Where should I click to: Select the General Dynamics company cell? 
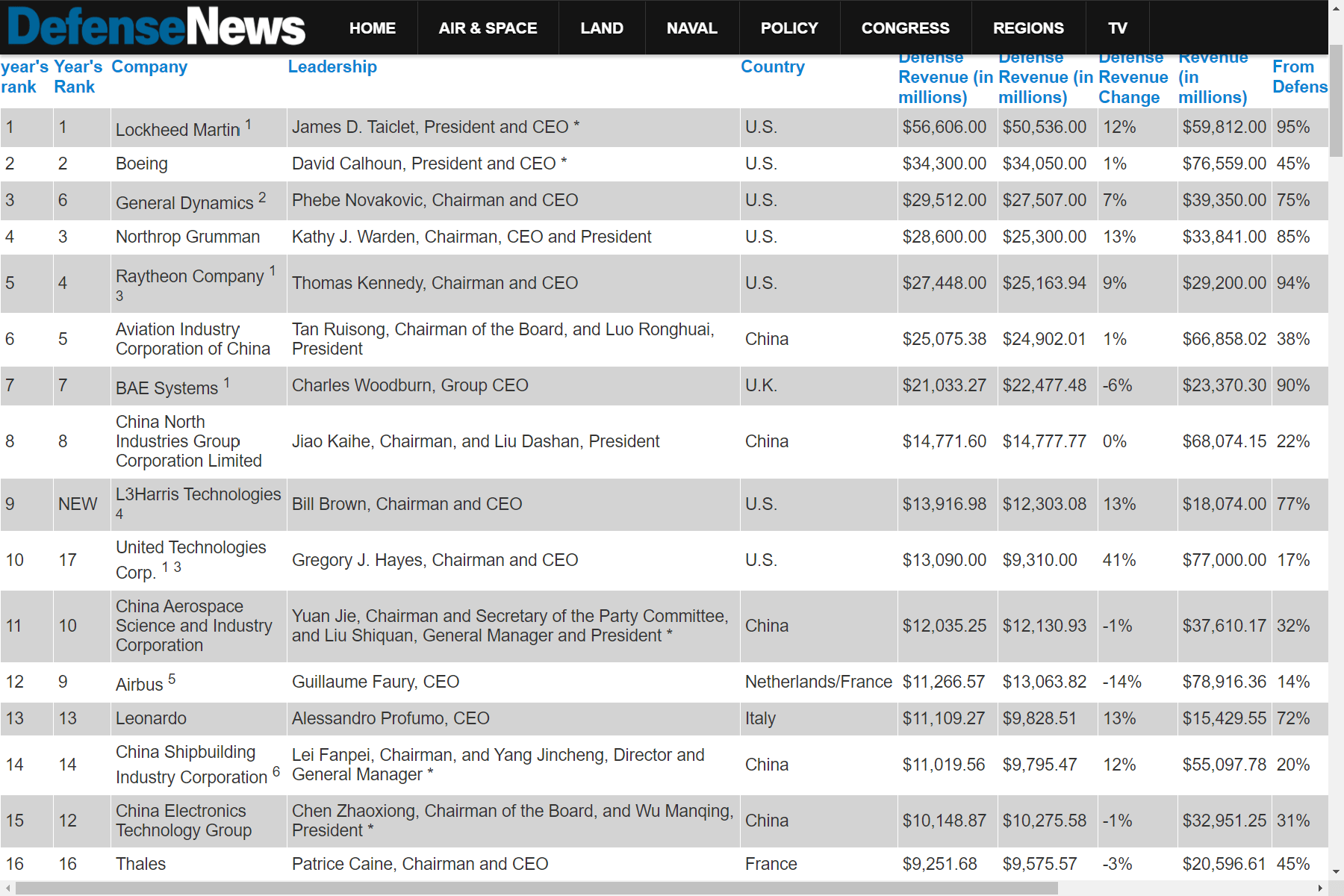coord(199,200)
